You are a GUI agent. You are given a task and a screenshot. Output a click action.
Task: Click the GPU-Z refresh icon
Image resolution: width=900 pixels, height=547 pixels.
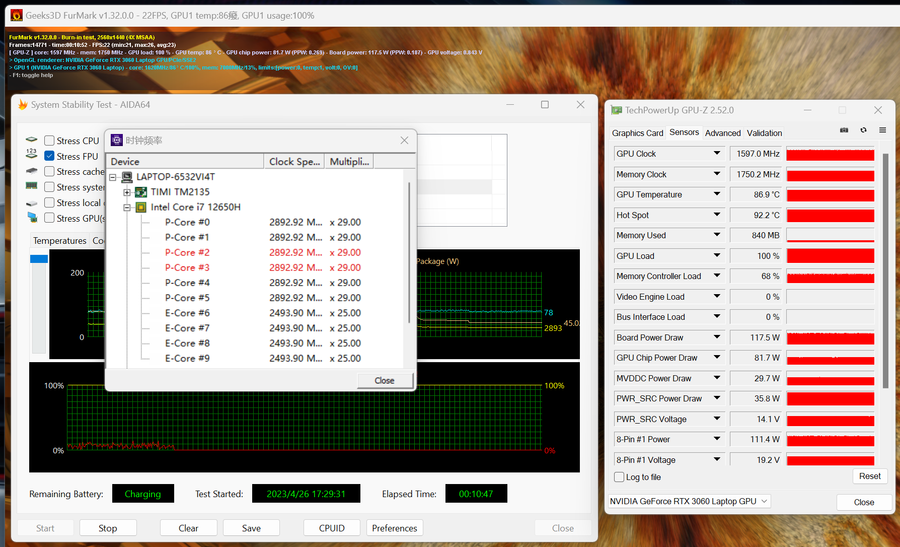(863, 130)
